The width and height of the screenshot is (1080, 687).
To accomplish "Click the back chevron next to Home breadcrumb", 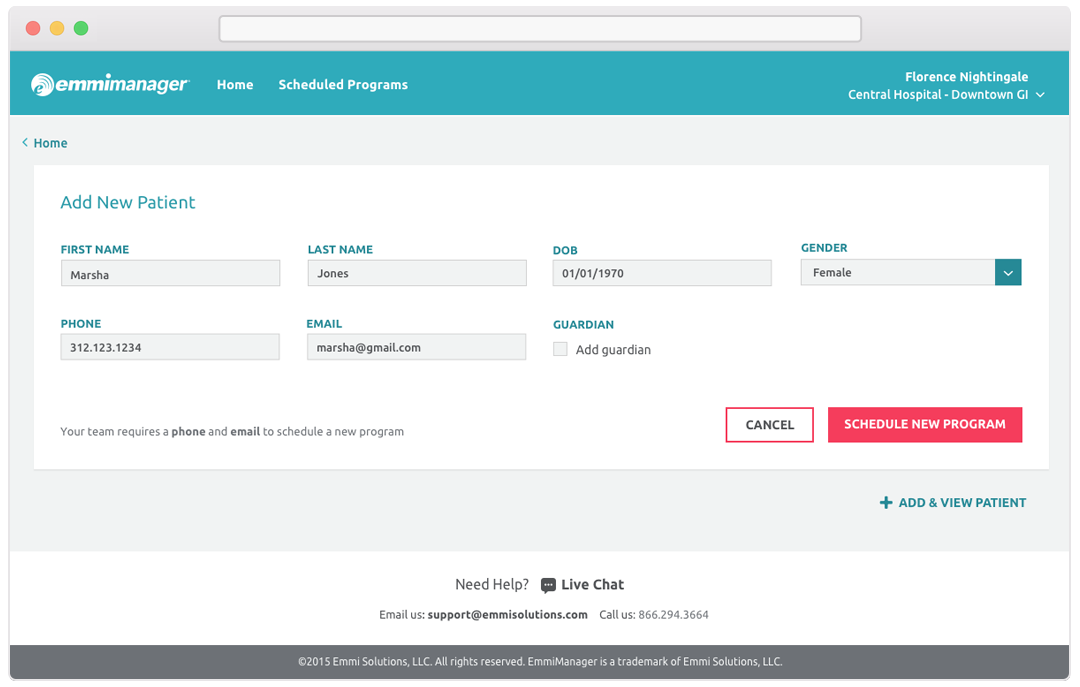I will (25, 143).
